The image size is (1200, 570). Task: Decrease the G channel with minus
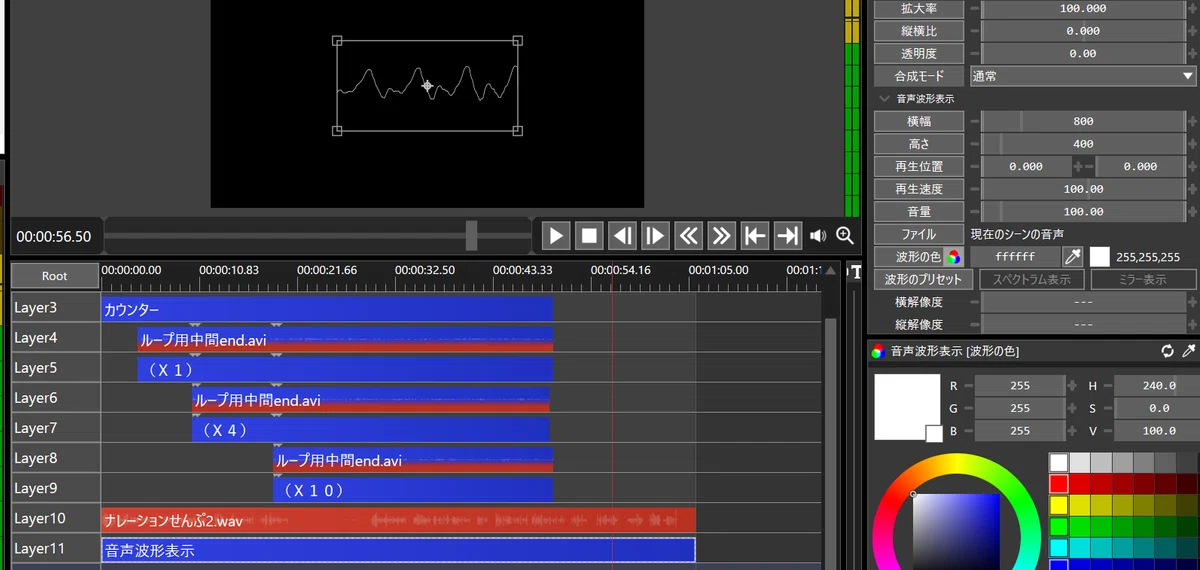[x=968, y=408]
